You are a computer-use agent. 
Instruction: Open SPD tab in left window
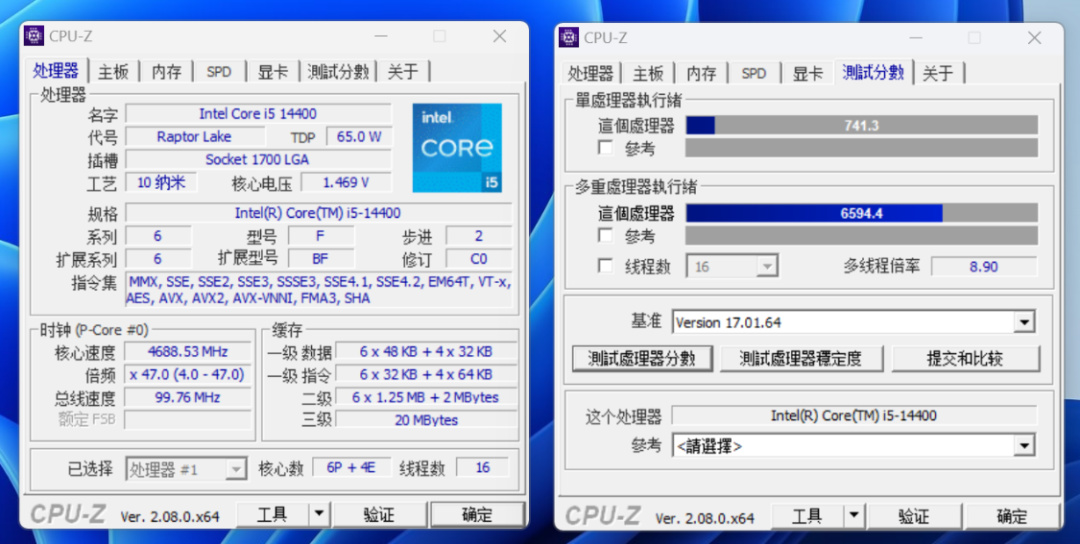219,72
